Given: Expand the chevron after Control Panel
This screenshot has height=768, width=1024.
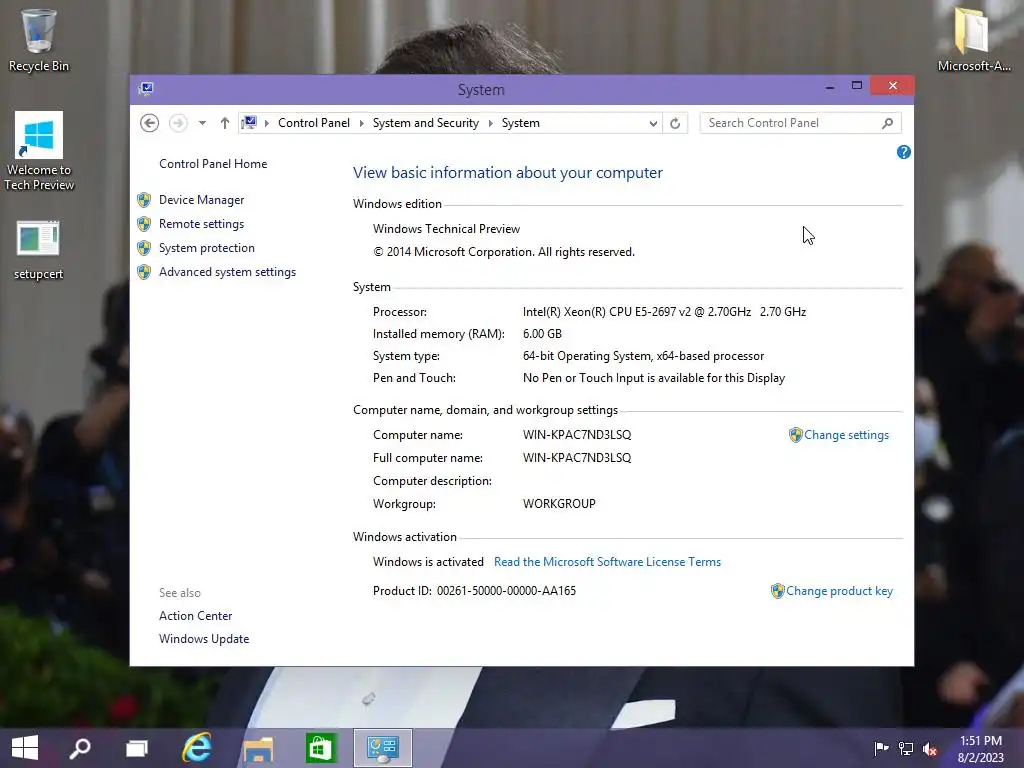Looking at the screenshot, I should pos(361,123).
